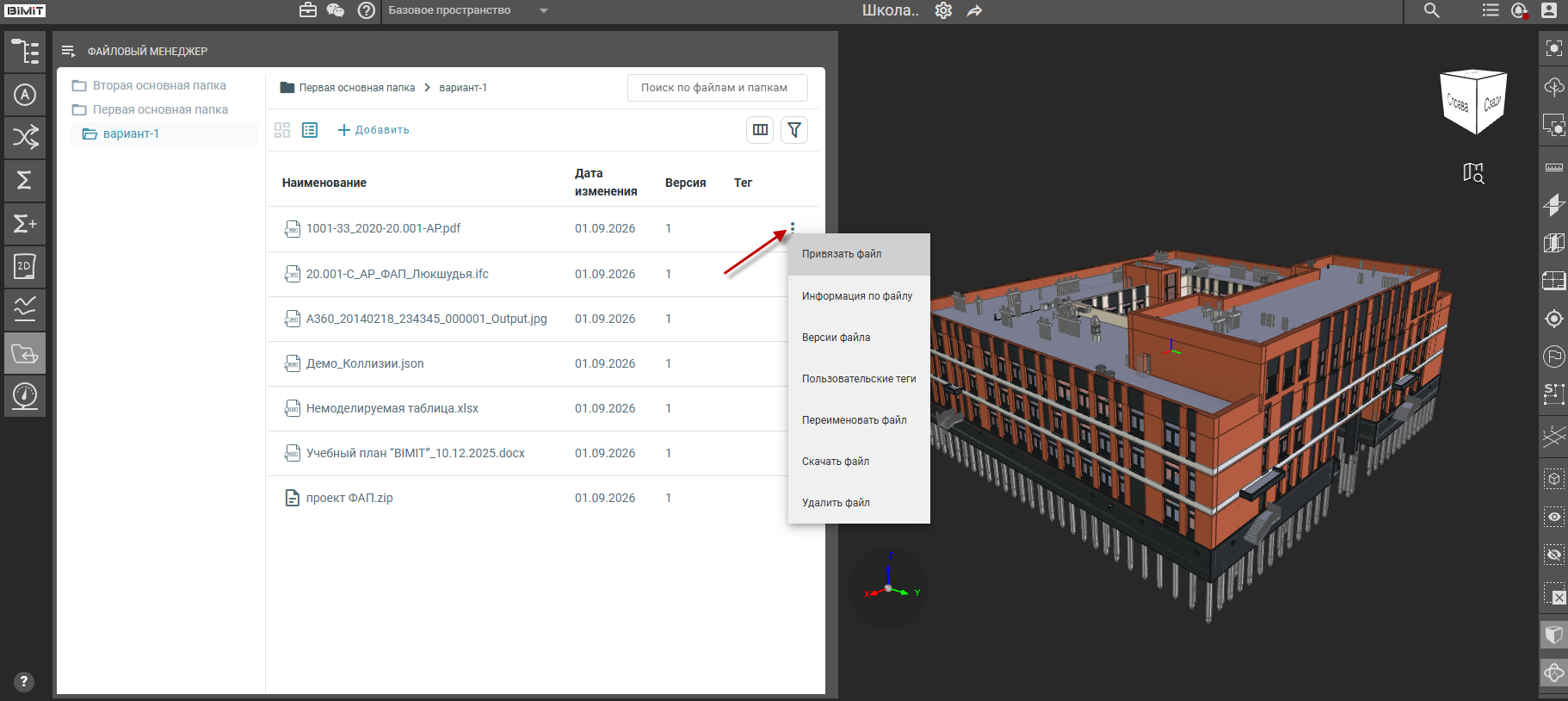Open the chat messages icon

pos(336,10)
